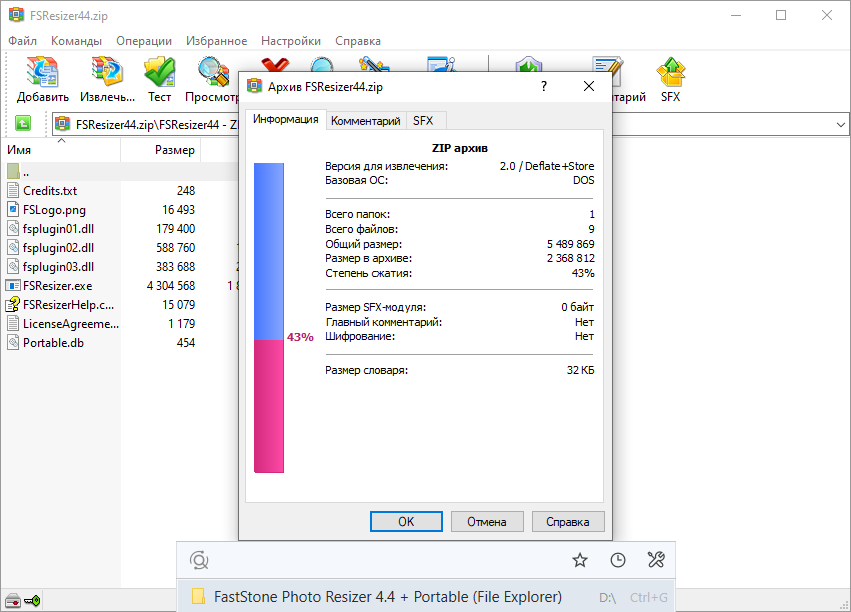Select the fsplugin03.dll file name
Screen dimensions: 851x612
pyautogui.click(x=58, y=266)
